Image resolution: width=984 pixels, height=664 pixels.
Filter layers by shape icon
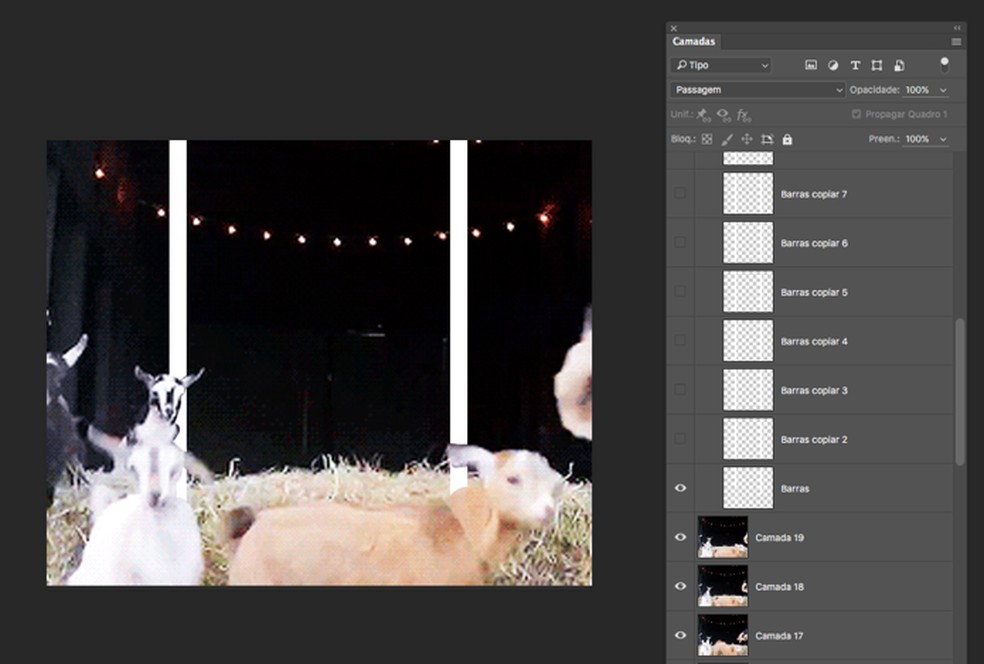[877, 65]
